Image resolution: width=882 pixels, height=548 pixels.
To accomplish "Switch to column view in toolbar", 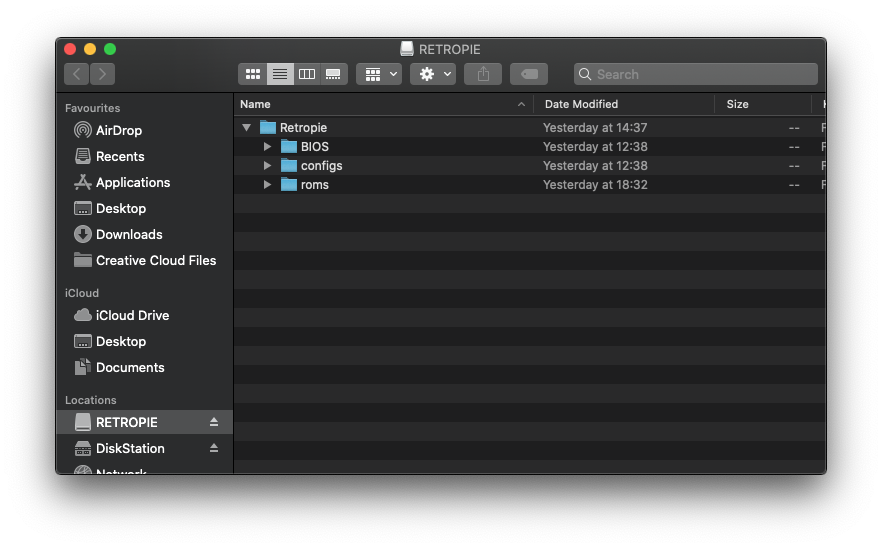I will (x=307, y=74).
